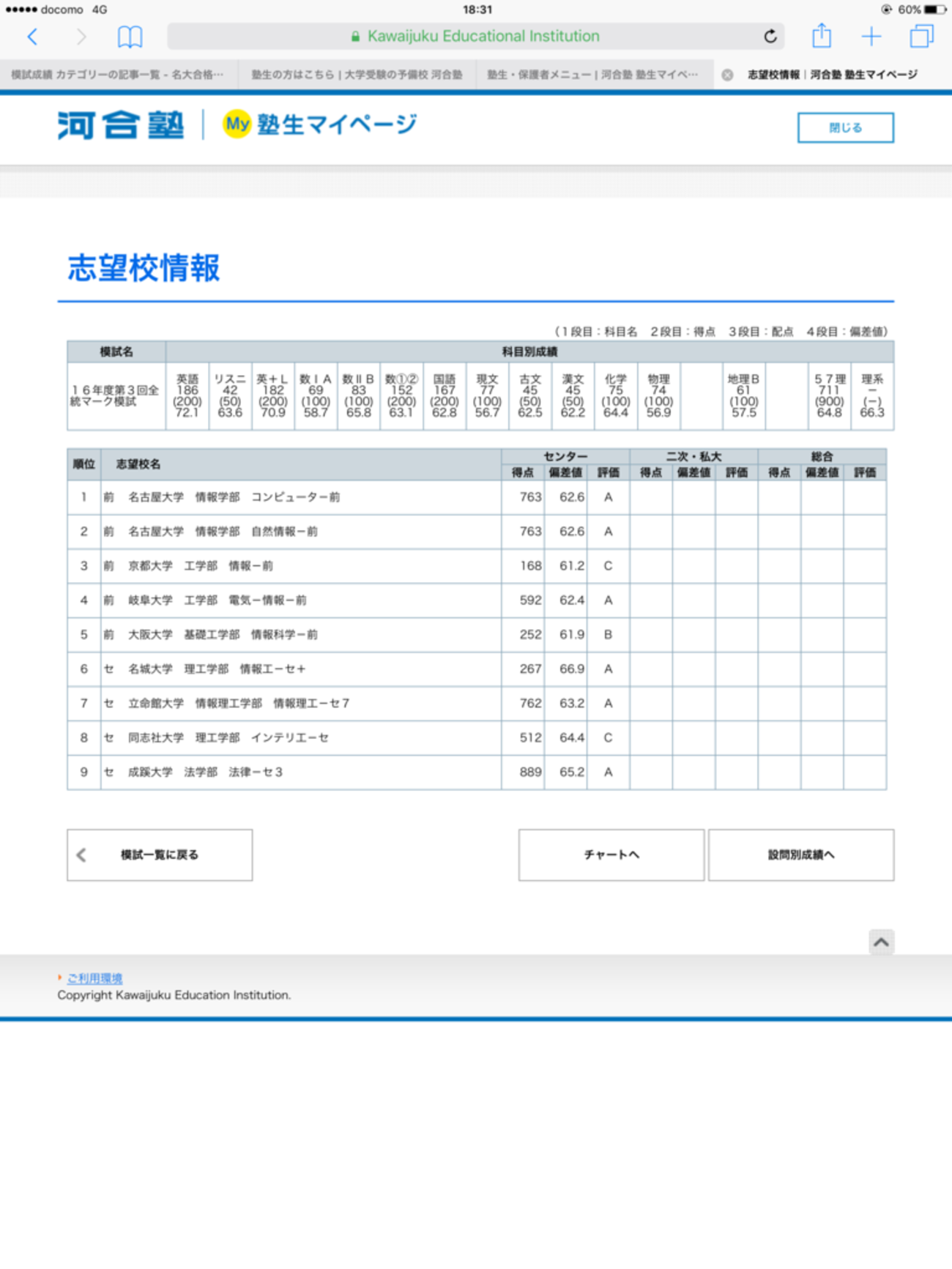Add a new tab with the plus icon
Screen dimensions: 952x1269
[x=871, y=37]
